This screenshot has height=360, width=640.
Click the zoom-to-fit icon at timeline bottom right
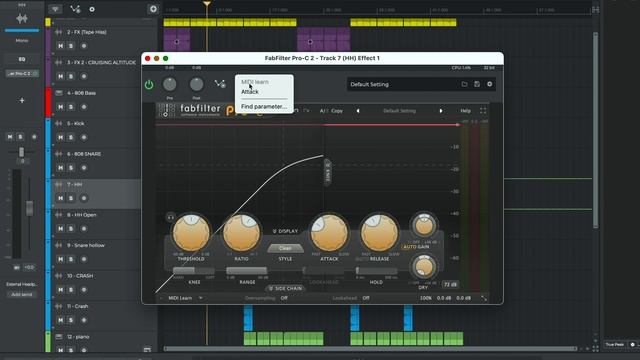point(596,349)
